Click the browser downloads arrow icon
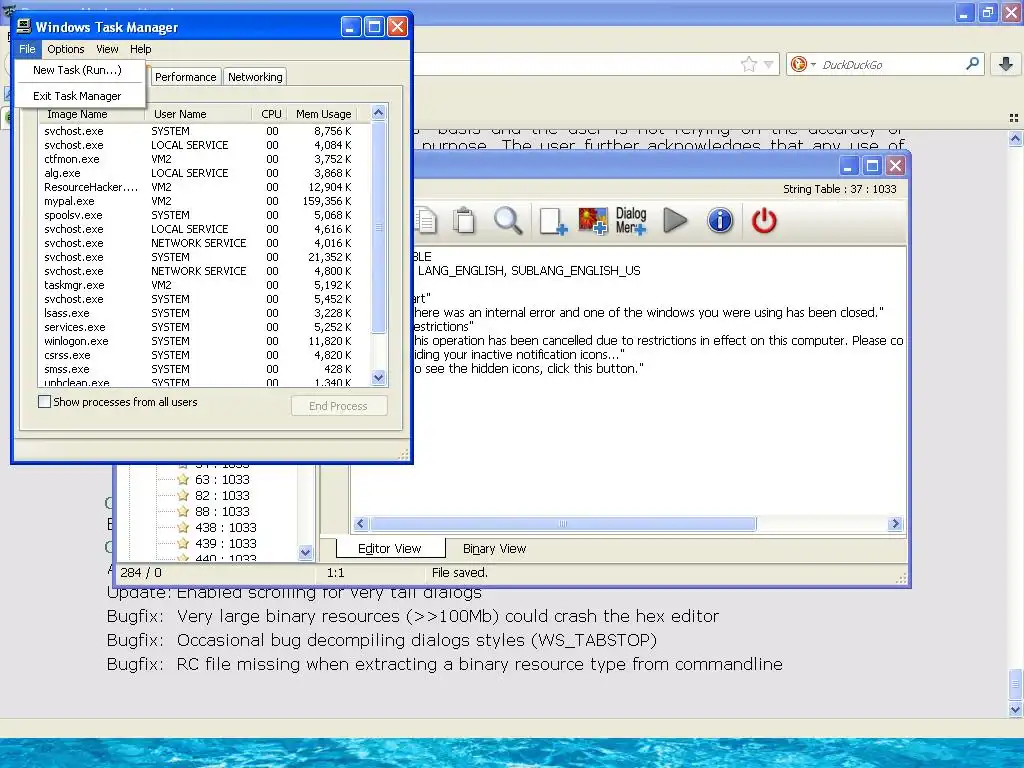 (1006, 64)
